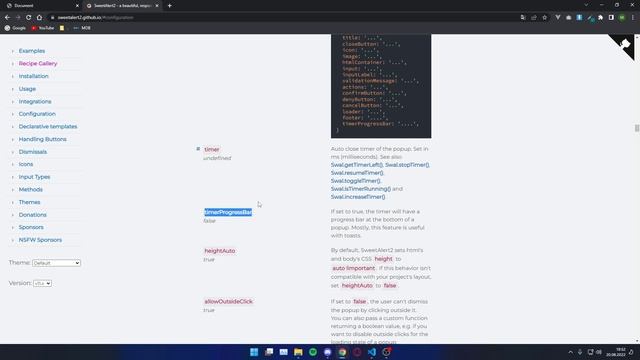Jump to Configuration section
The image size is (640, 360).
tap(37, 114)
